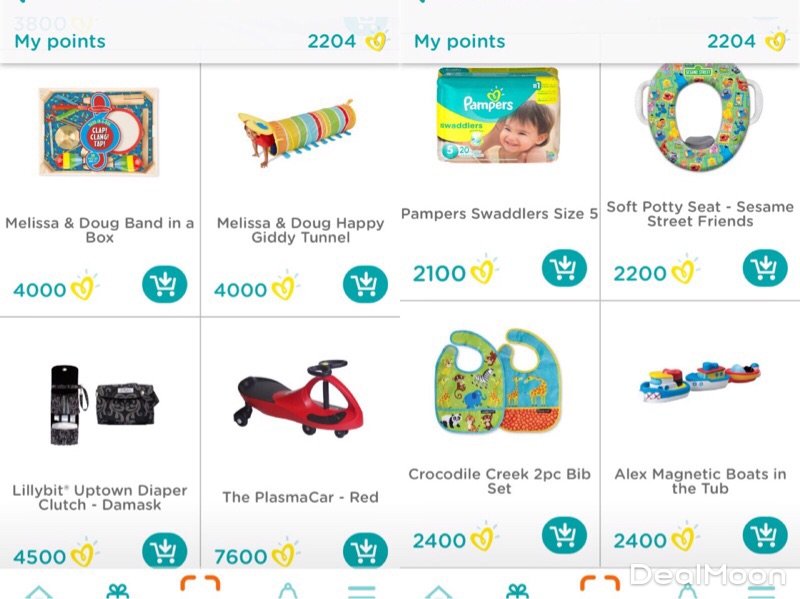Click cart icon for Alex Magnetic Boats
This screenshot has height=599, width=800.
click(765, 536)
